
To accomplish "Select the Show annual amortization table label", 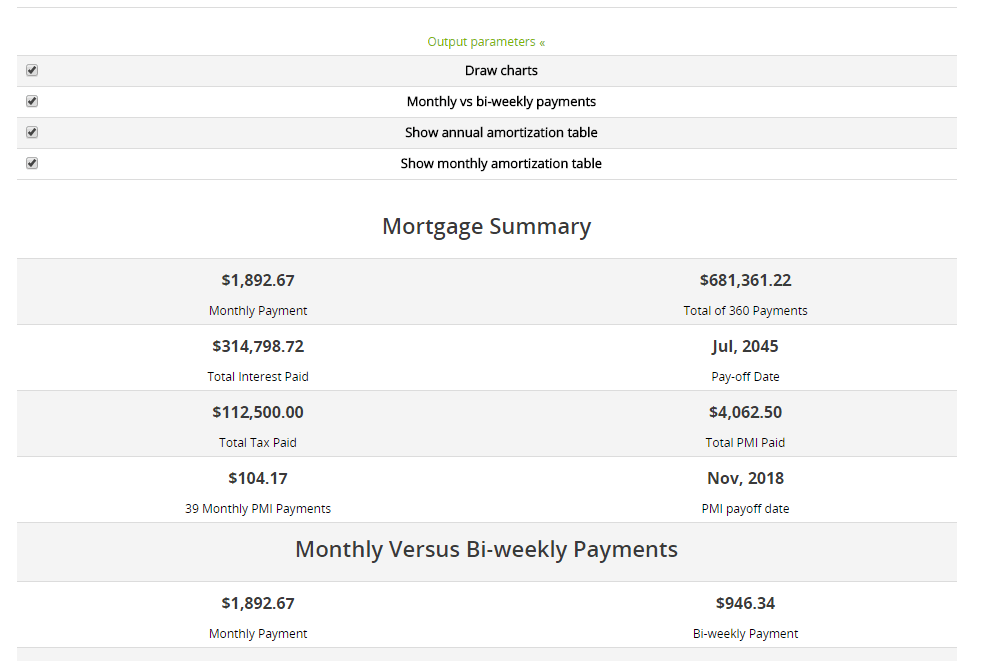I will point(501,133).
